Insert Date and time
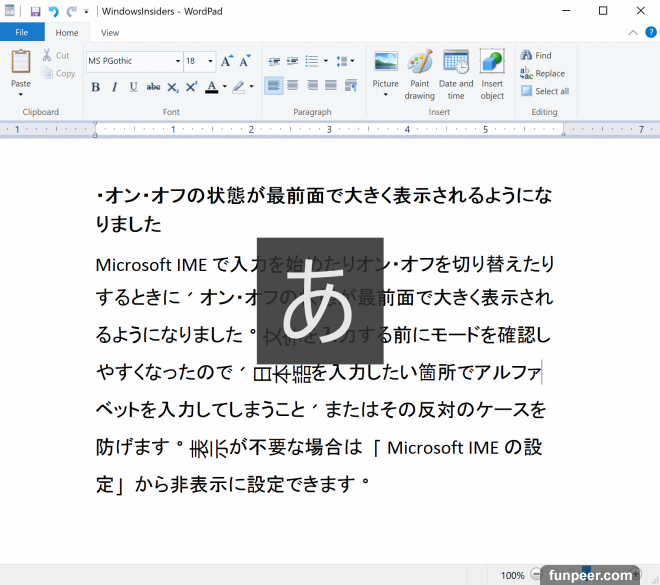660x585 pixels. pos(456,62)
